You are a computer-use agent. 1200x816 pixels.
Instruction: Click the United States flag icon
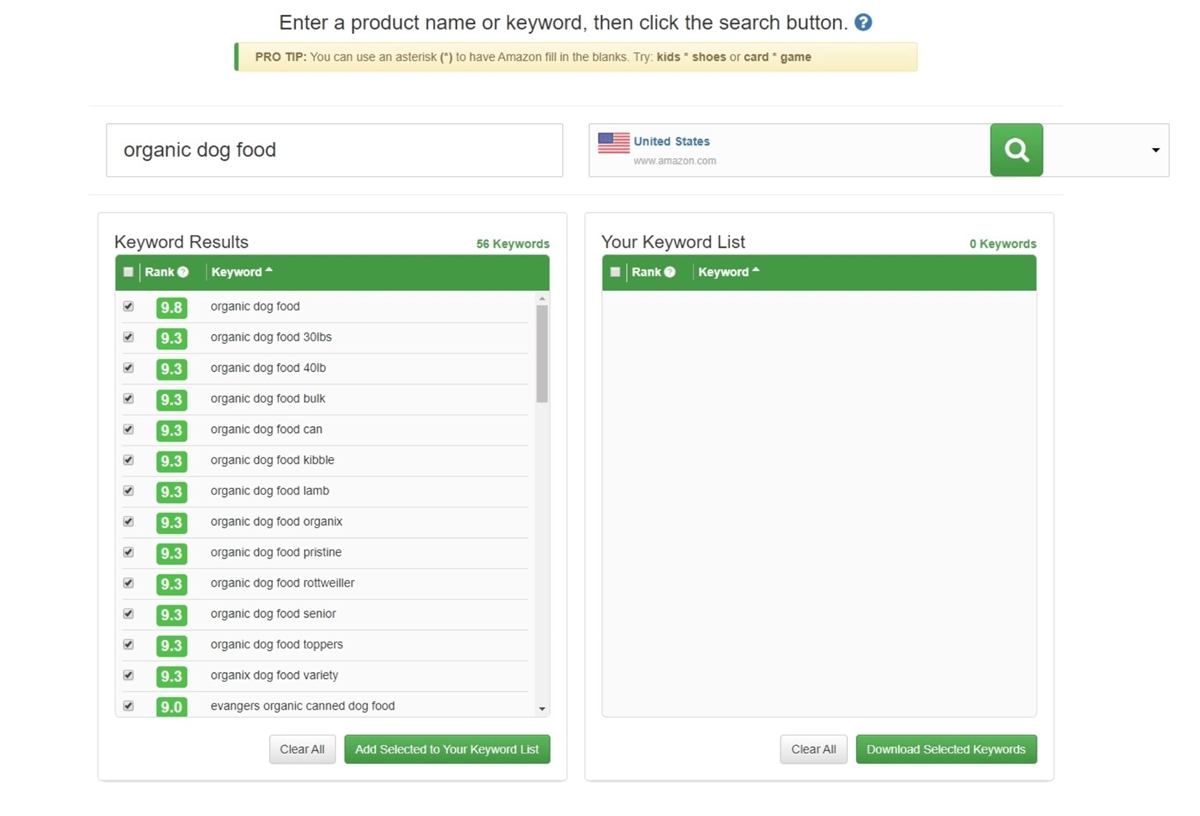[x=614, y=143]
